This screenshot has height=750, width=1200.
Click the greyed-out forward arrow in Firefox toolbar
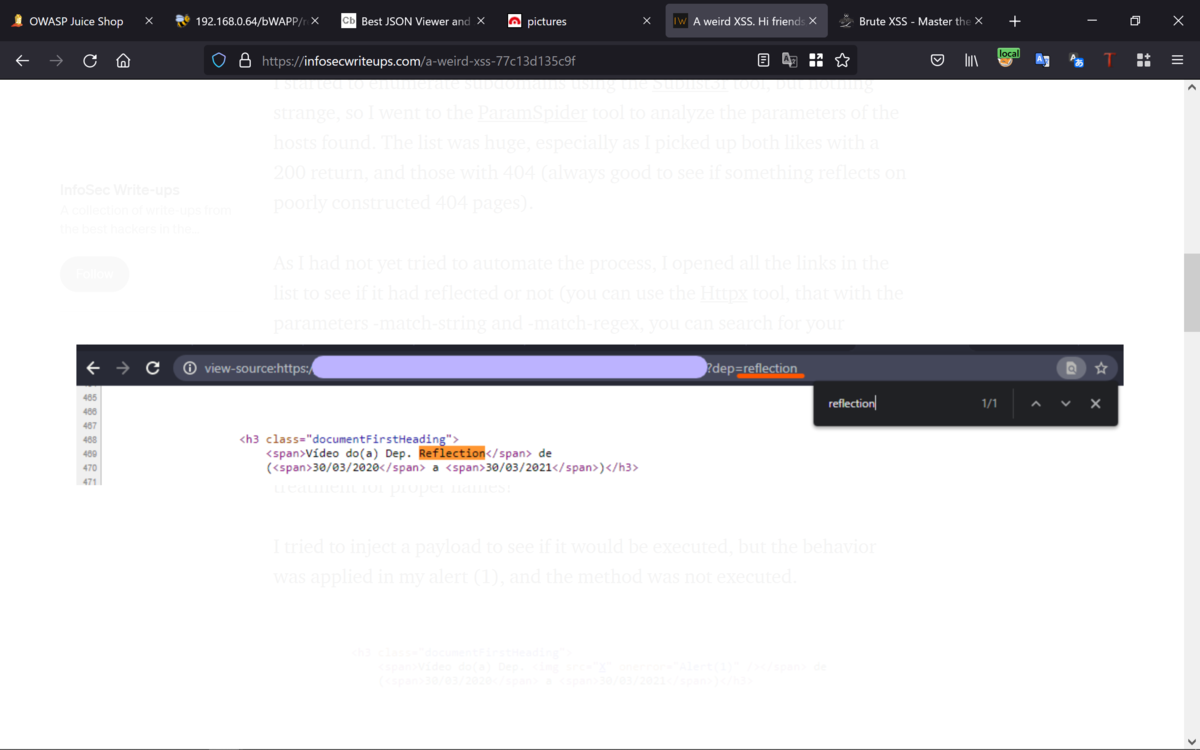coord(56,60)
